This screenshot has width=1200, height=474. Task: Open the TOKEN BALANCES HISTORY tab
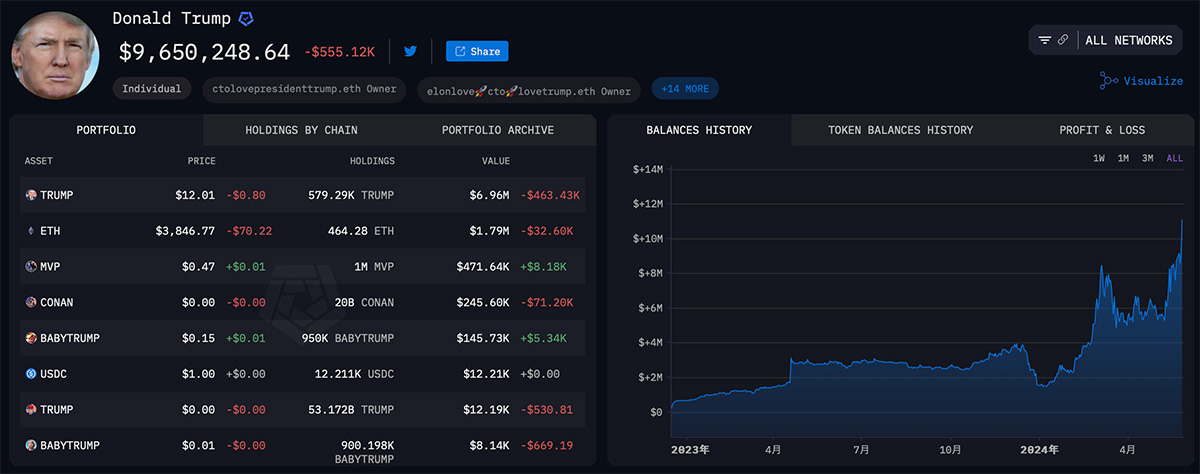(900, 130)
